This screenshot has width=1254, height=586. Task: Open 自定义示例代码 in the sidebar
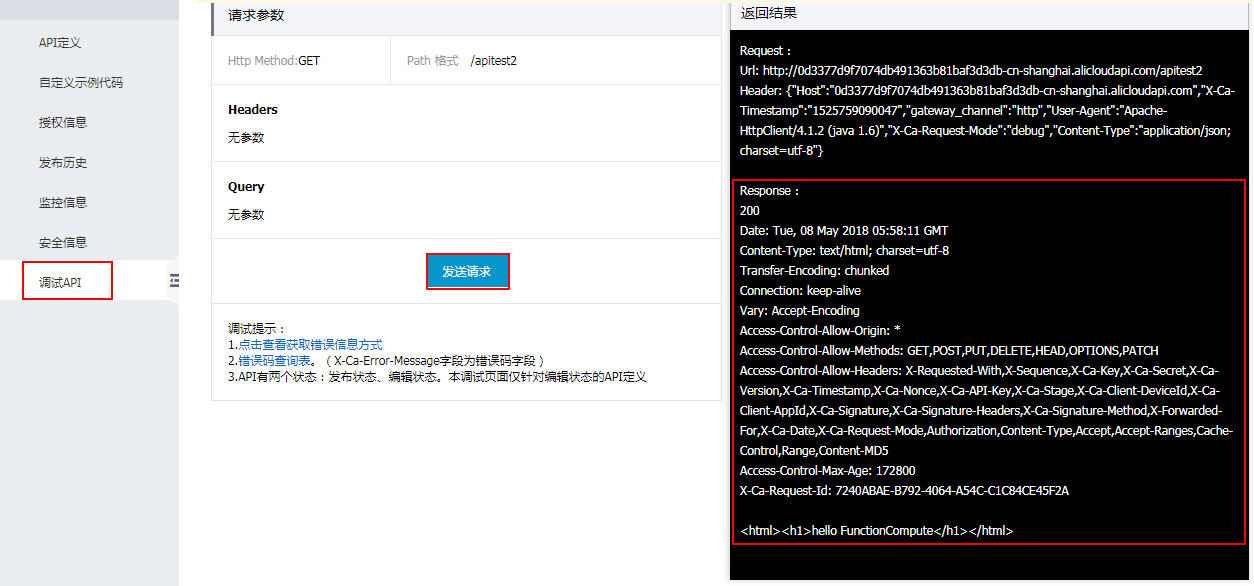pyautogui.click(x=81, y=83)
